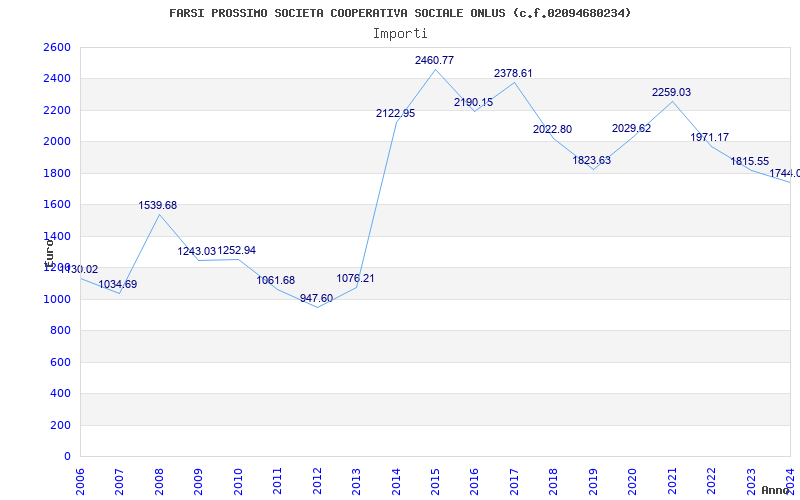Select the Importi subtitle
This screenshot has width=800, height=500.
click(x=400, y=33)
